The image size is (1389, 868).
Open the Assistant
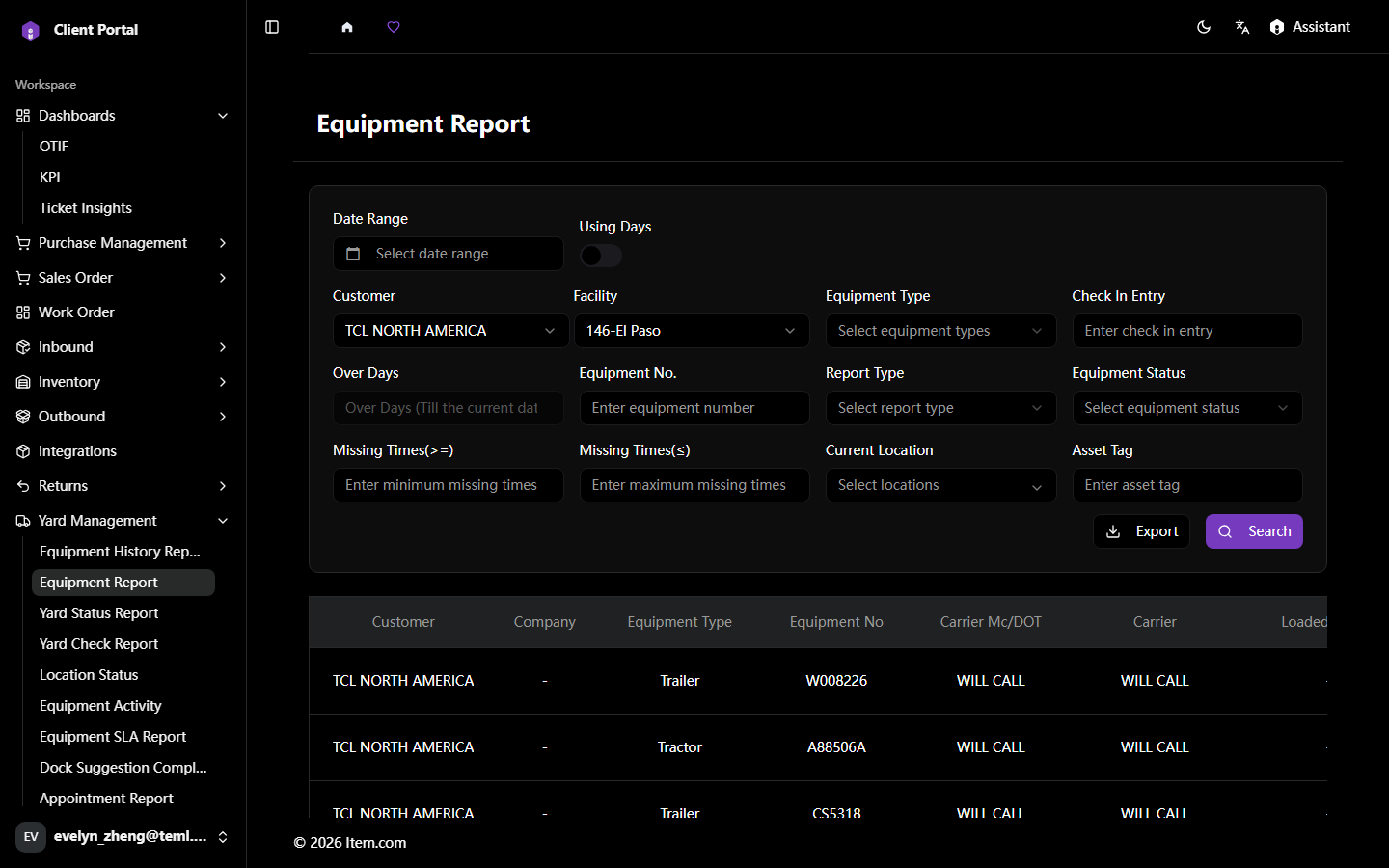click(x=1310, y=27)
